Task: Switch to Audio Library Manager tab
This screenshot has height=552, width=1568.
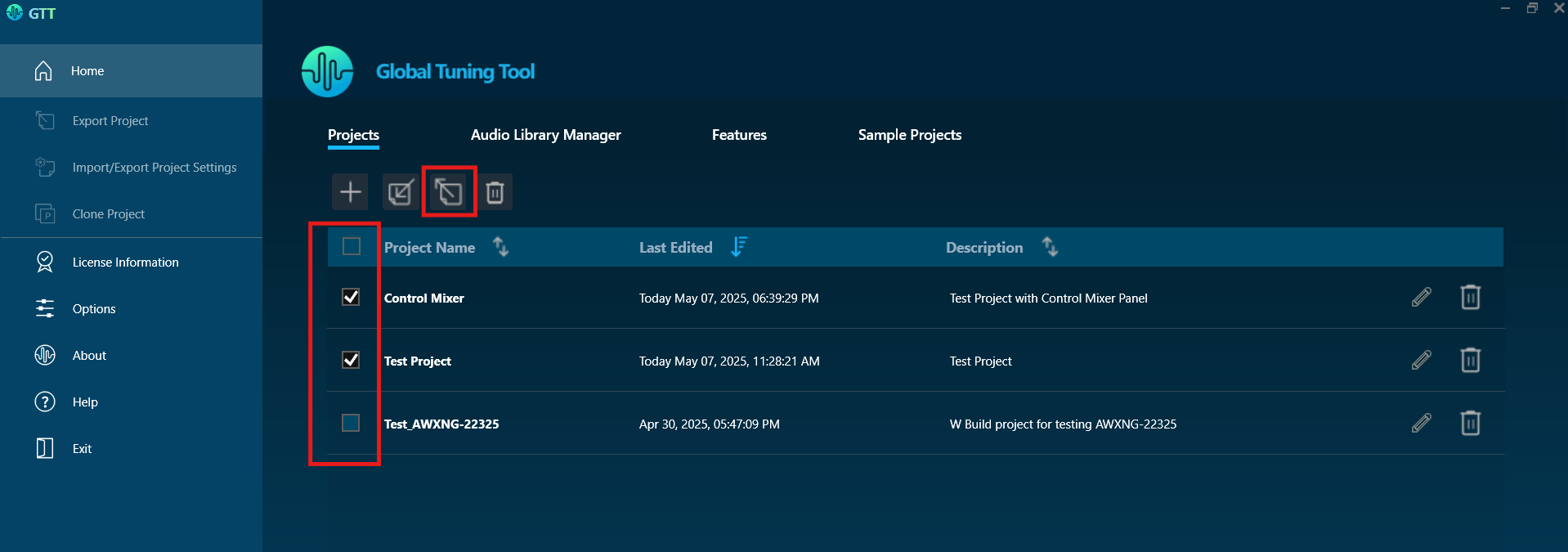Action: click(545, 135)
